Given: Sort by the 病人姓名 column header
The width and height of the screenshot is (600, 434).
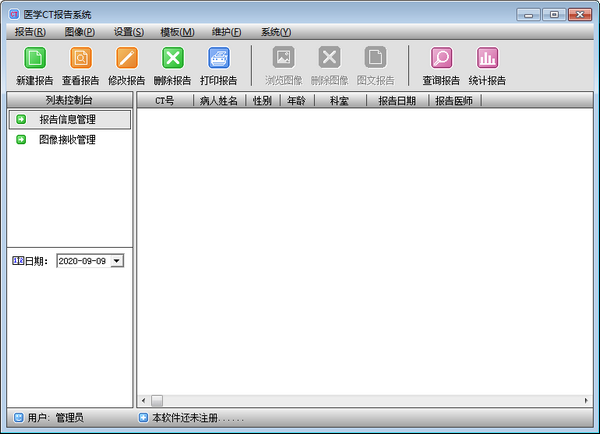Looking at the screenshot, I should 219,101.
